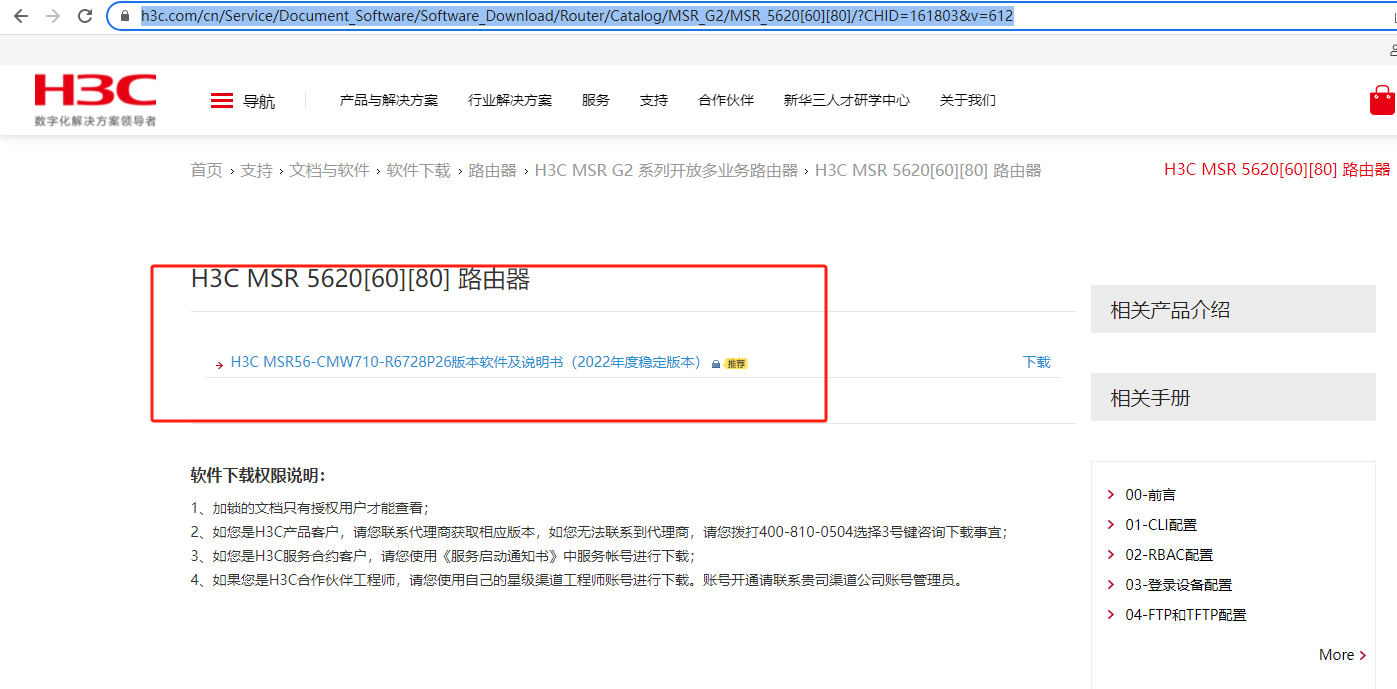Click the yellow 推荐 badge
This screenshot has width=1397, height=689.
coord(736,364)
